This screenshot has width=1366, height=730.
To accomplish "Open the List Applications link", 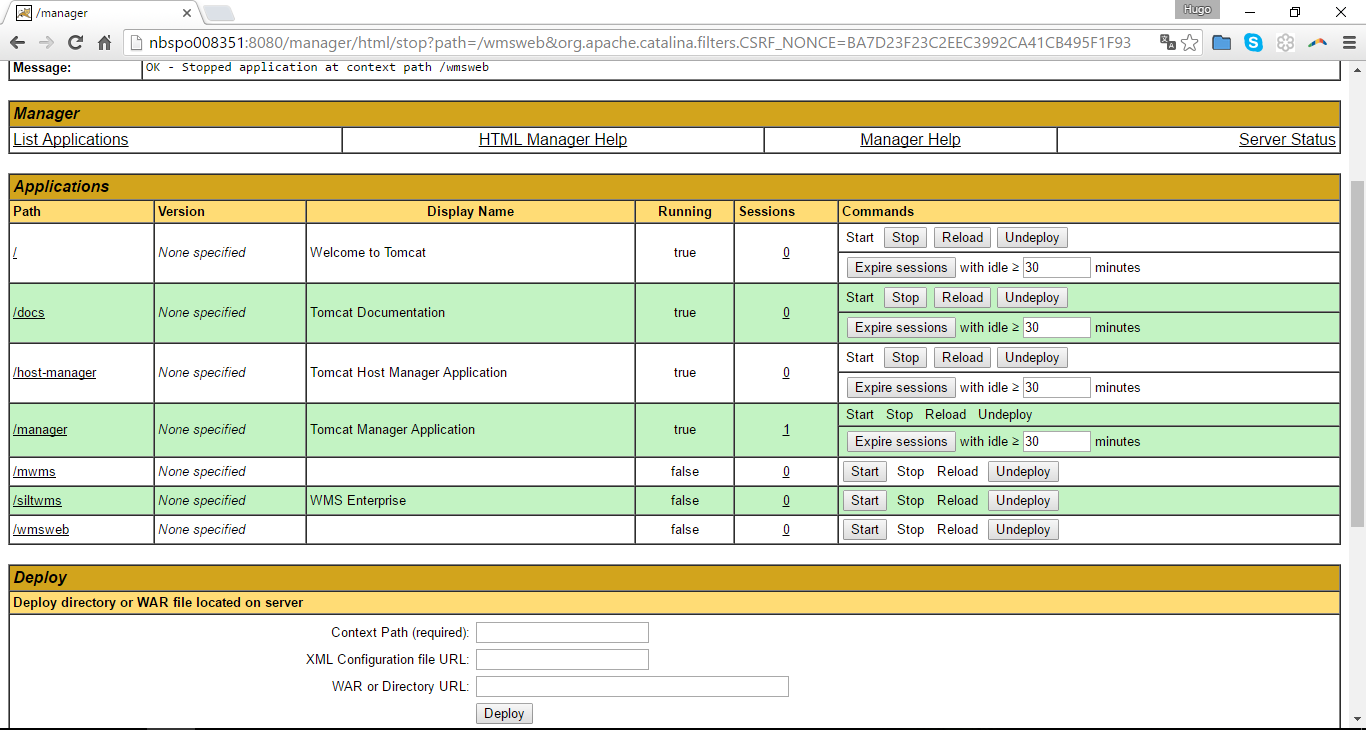I will 71,140.
